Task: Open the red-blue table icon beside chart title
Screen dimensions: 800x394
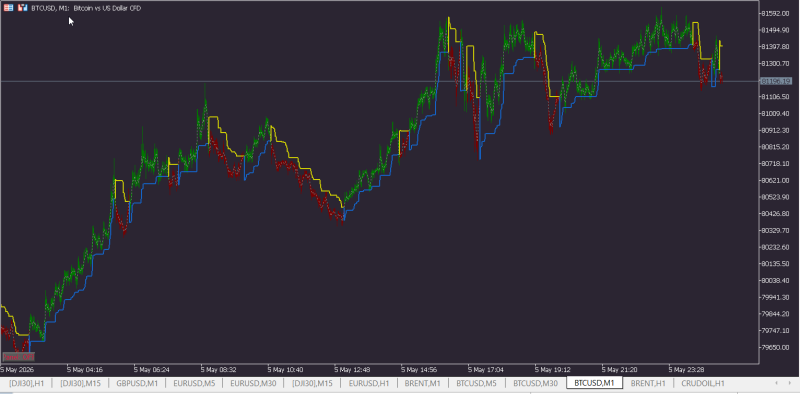Action: (9, 8)
